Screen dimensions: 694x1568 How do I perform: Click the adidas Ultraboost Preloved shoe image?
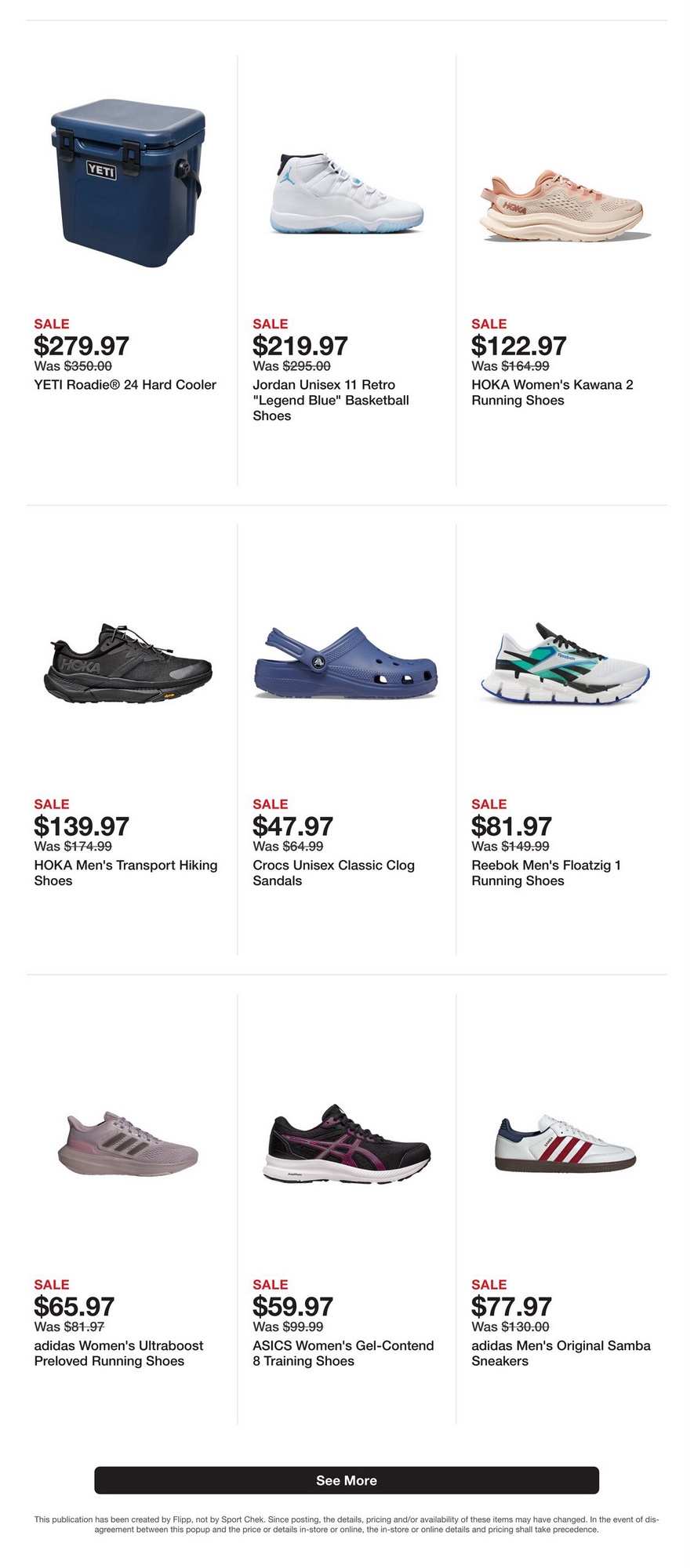[128, 1145]
